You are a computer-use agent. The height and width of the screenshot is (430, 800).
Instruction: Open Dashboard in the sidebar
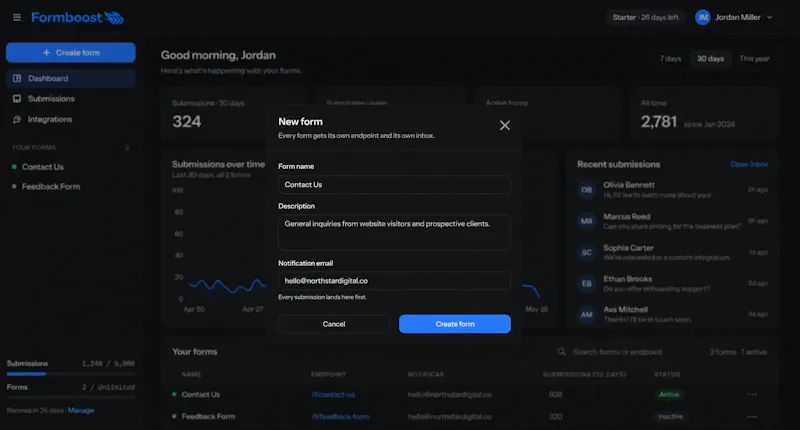(x=71, y=79)
